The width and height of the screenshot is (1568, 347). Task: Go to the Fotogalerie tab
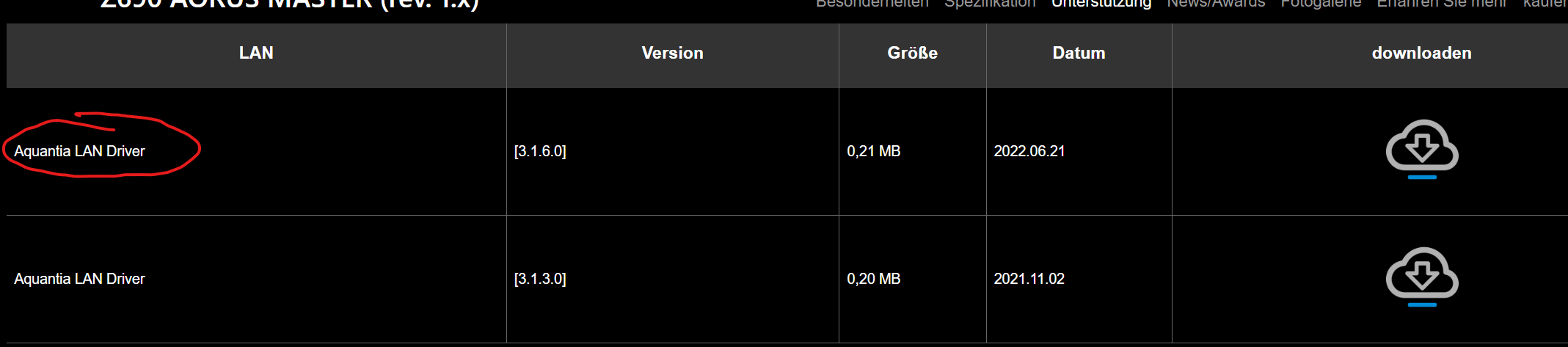pos(1321,4)
